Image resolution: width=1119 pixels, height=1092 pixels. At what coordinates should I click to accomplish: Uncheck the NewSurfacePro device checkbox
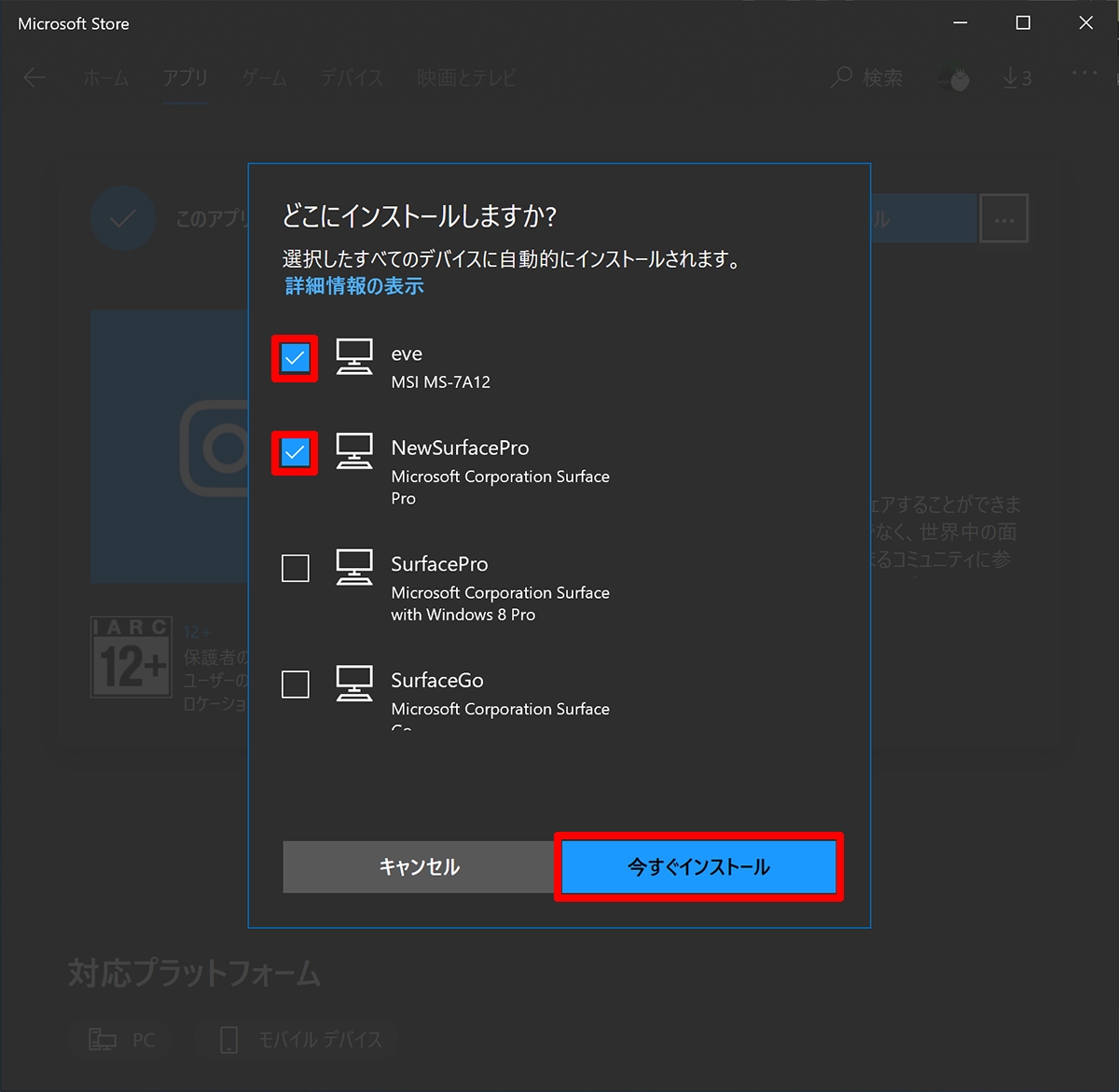pos(295,452)
